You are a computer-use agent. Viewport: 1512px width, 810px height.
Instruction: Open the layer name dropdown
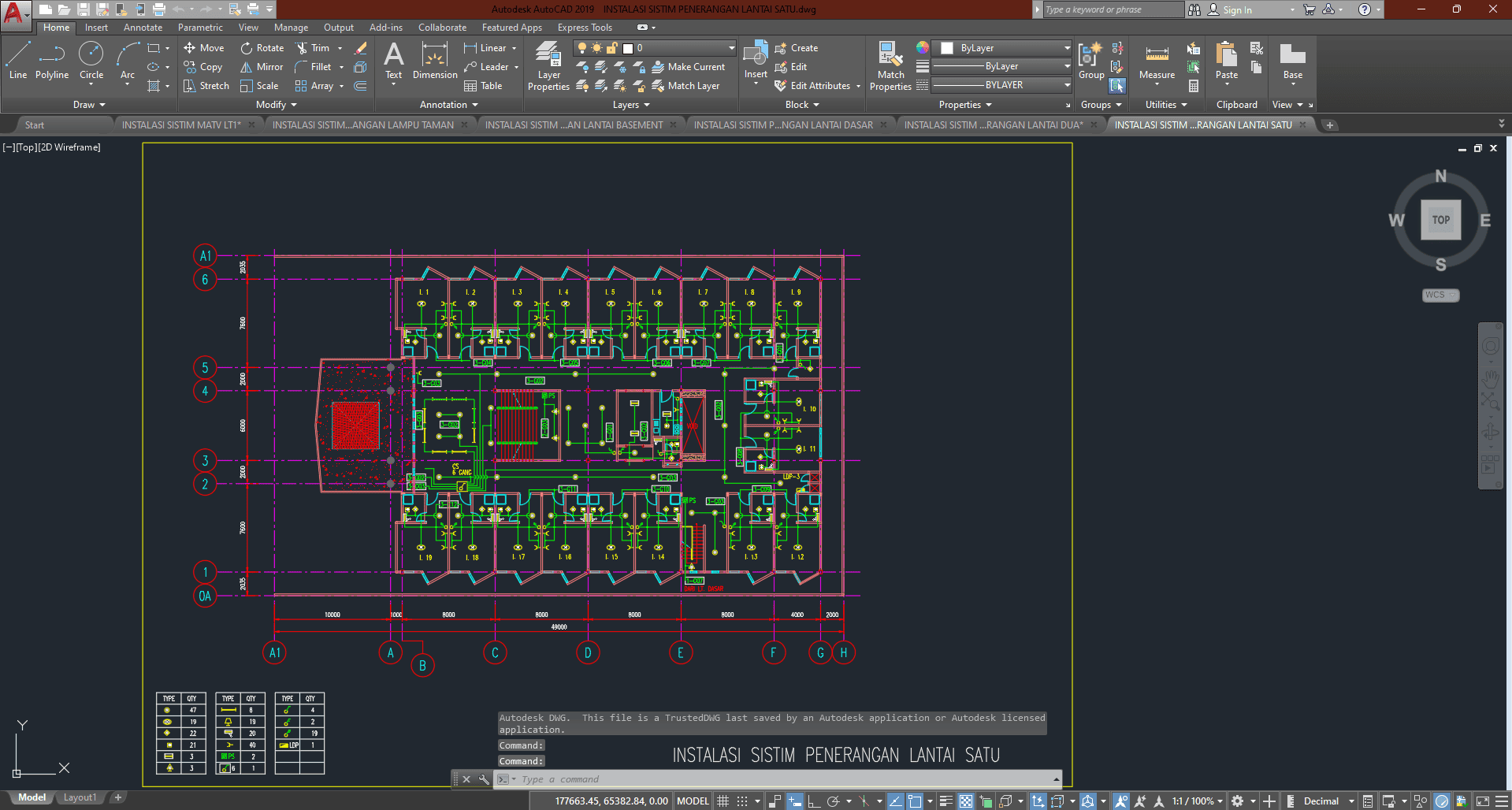tap(731, 48)
